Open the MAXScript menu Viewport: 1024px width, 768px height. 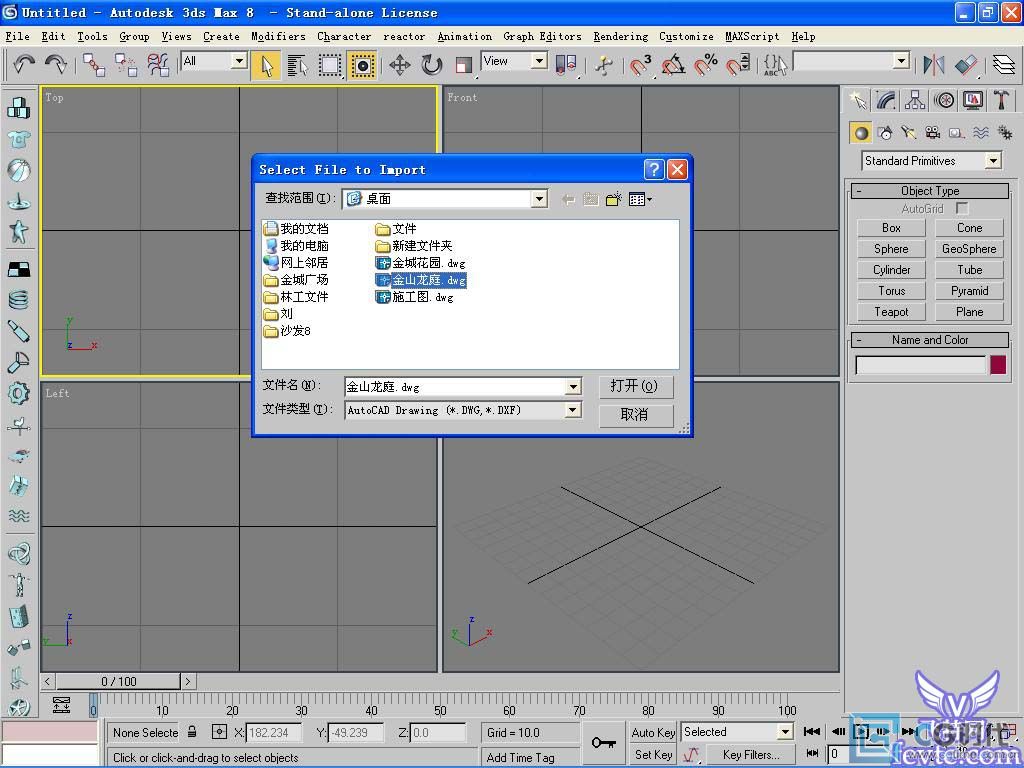752,37
